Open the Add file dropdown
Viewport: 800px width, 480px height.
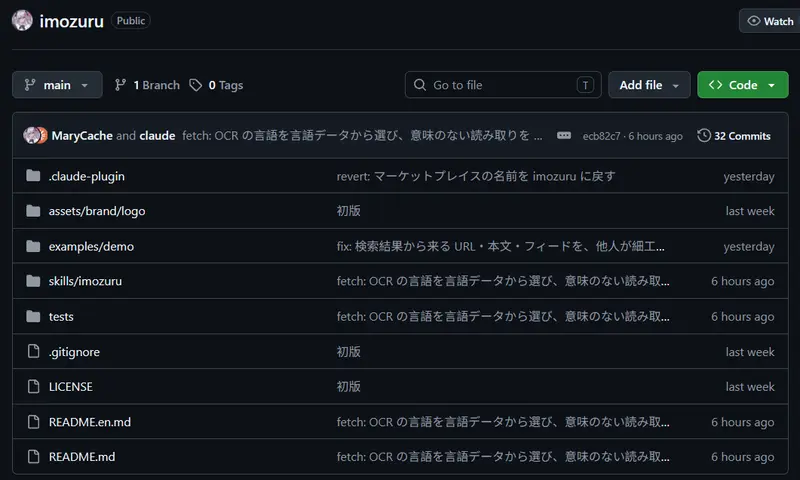point(649,85)
